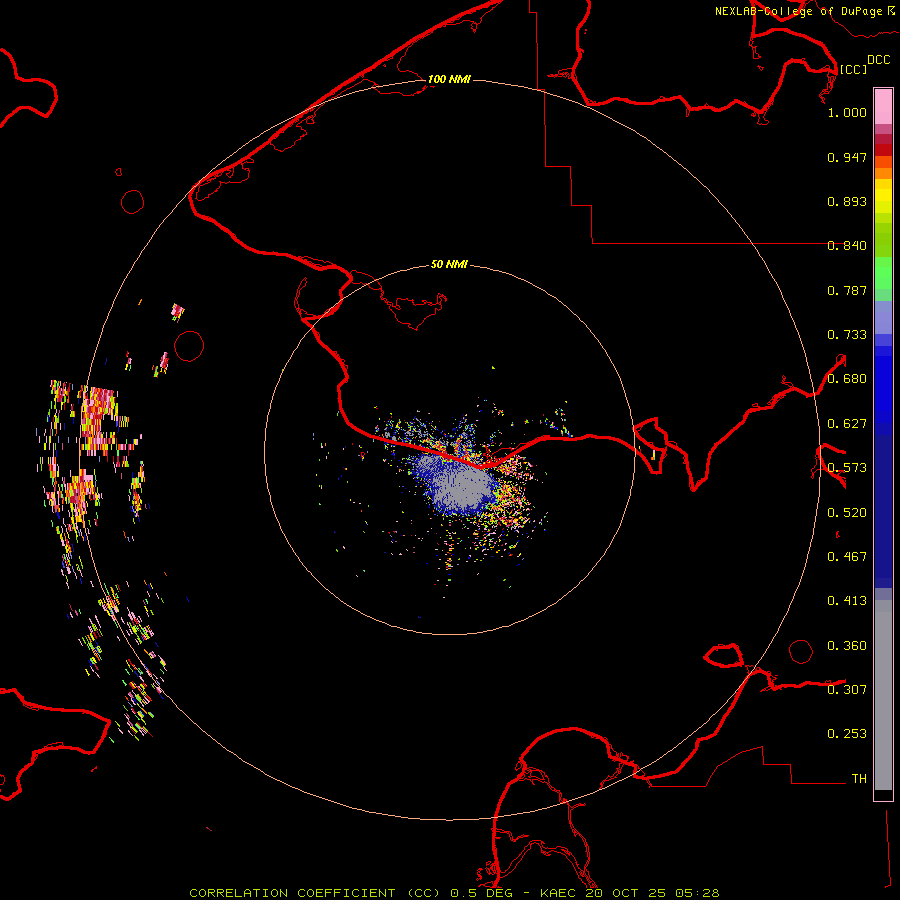Pick the light pink band of the color scale
This screenshot has height=900, width=900.
[883, 106]
